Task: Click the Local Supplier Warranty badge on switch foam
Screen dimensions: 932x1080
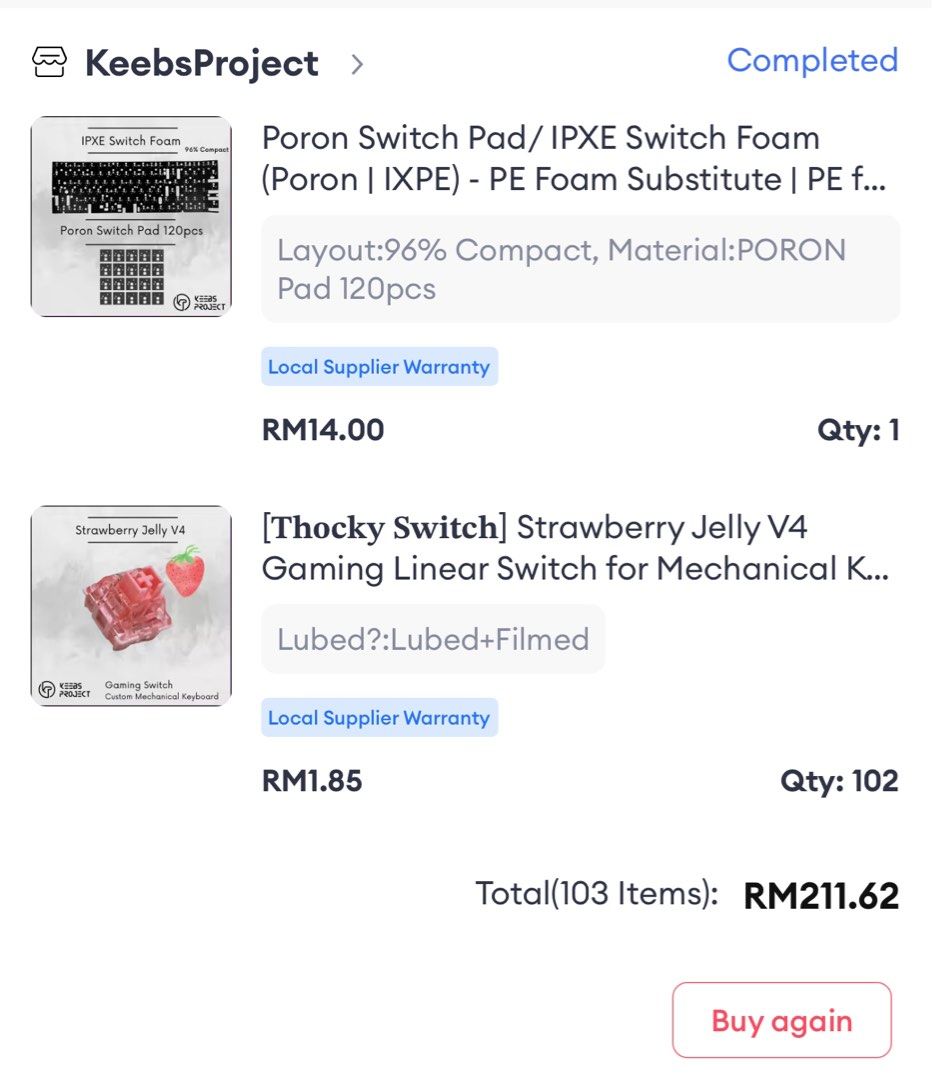Action: pos(379,366)
